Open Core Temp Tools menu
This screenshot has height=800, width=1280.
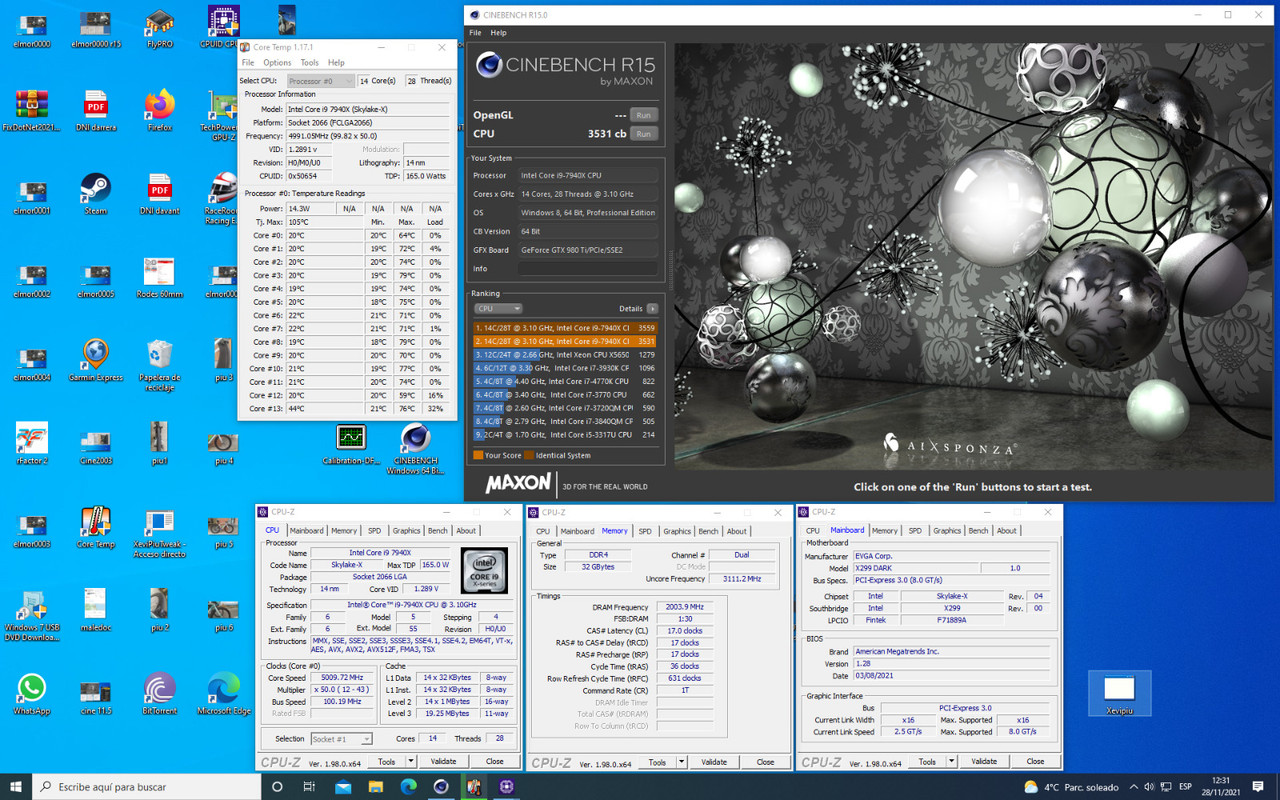(x=310, y=62)
